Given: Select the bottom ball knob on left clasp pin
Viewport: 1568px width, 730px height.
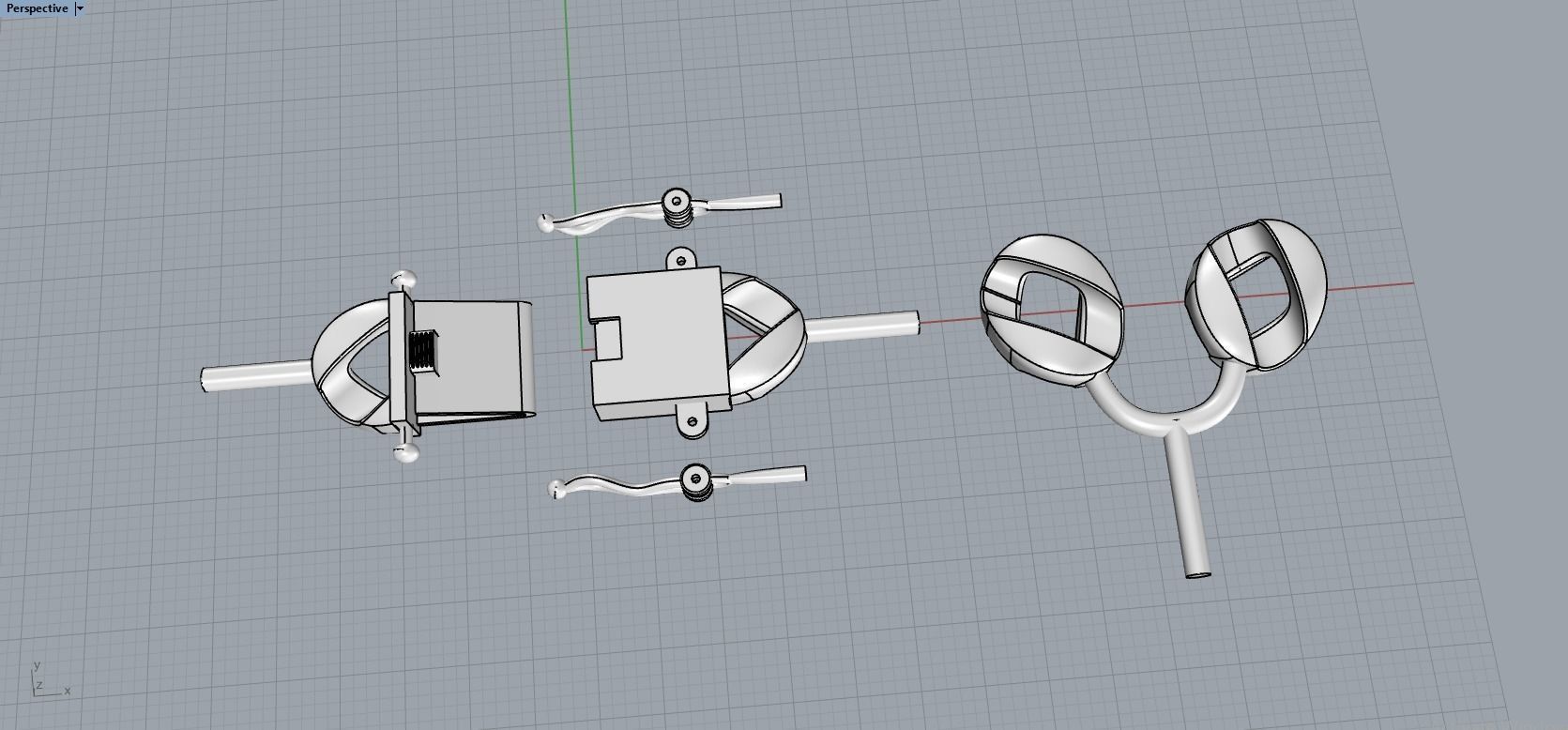Looking at the screenshot, I should point(406,455).
